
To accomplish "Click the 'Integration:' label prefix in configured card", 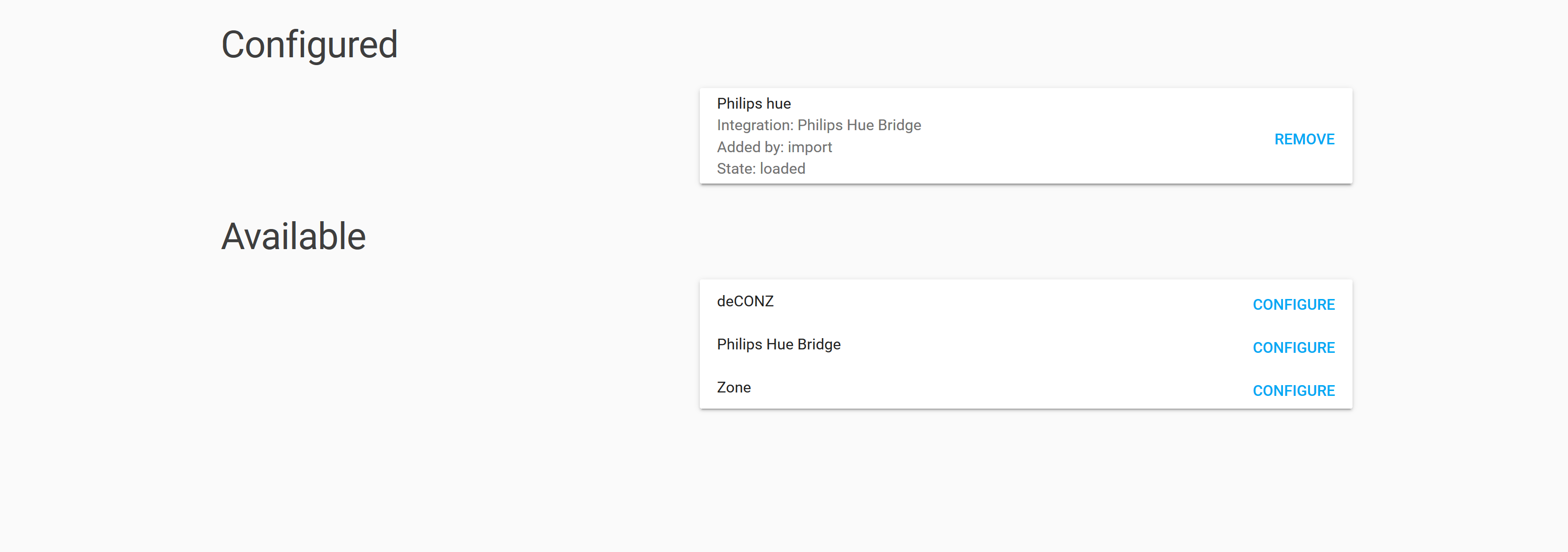I will (x=755, y=125).
